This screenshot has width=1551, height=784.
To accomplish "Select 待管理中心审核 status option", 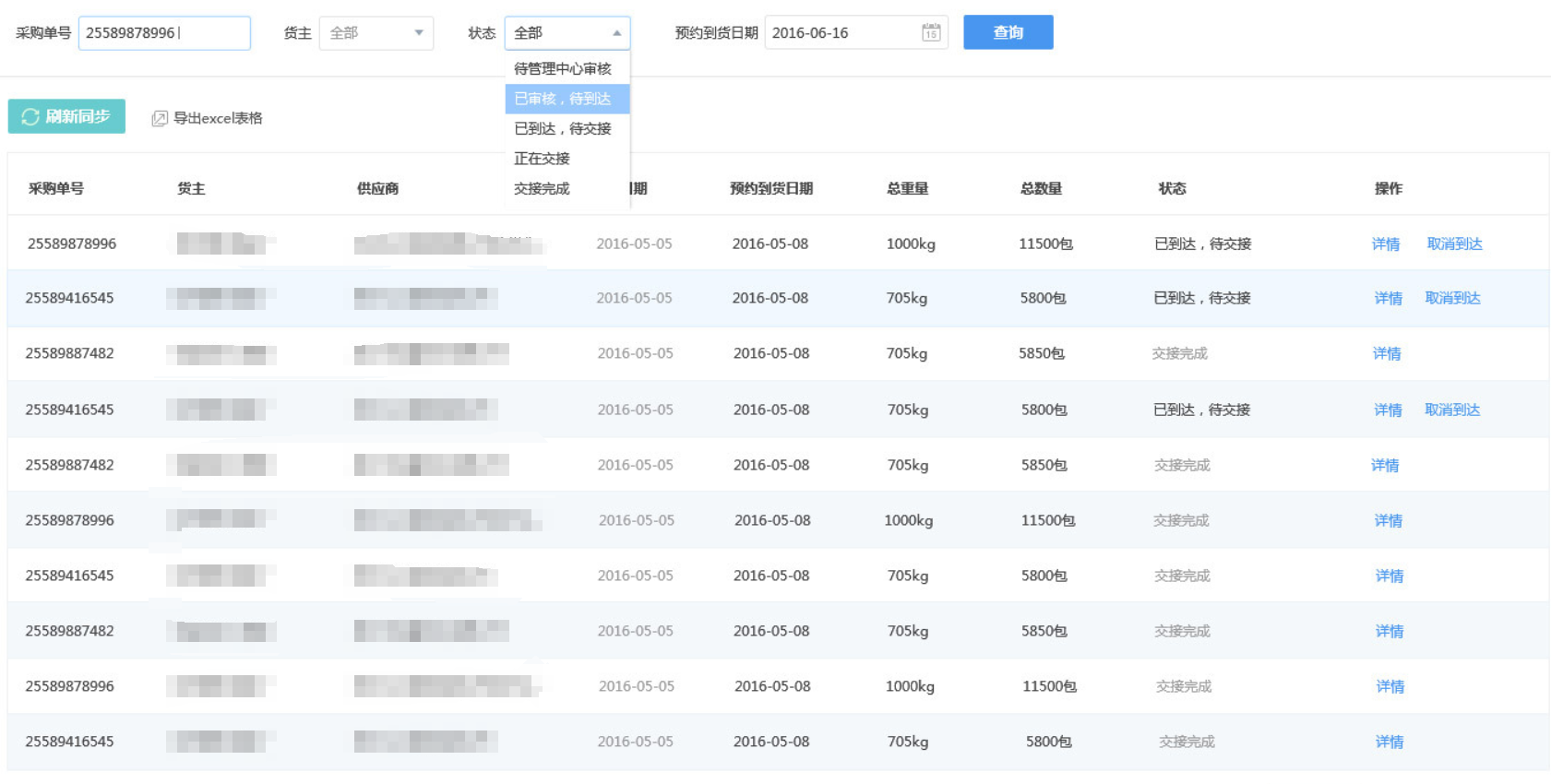I will (567, 68).
